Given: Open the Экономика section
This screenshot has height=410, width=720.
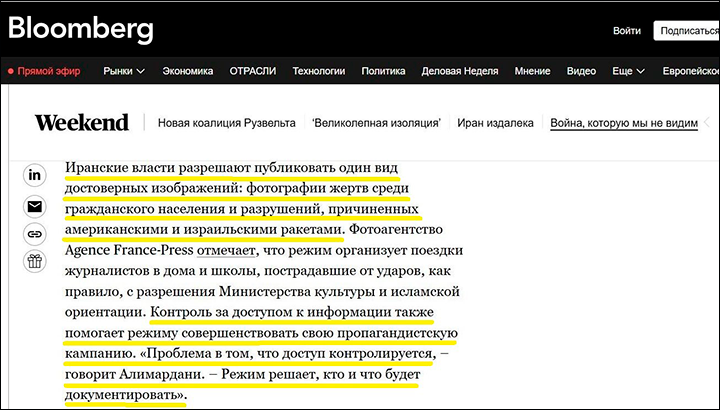Looking at the screenshot, I should coord(188,71).
